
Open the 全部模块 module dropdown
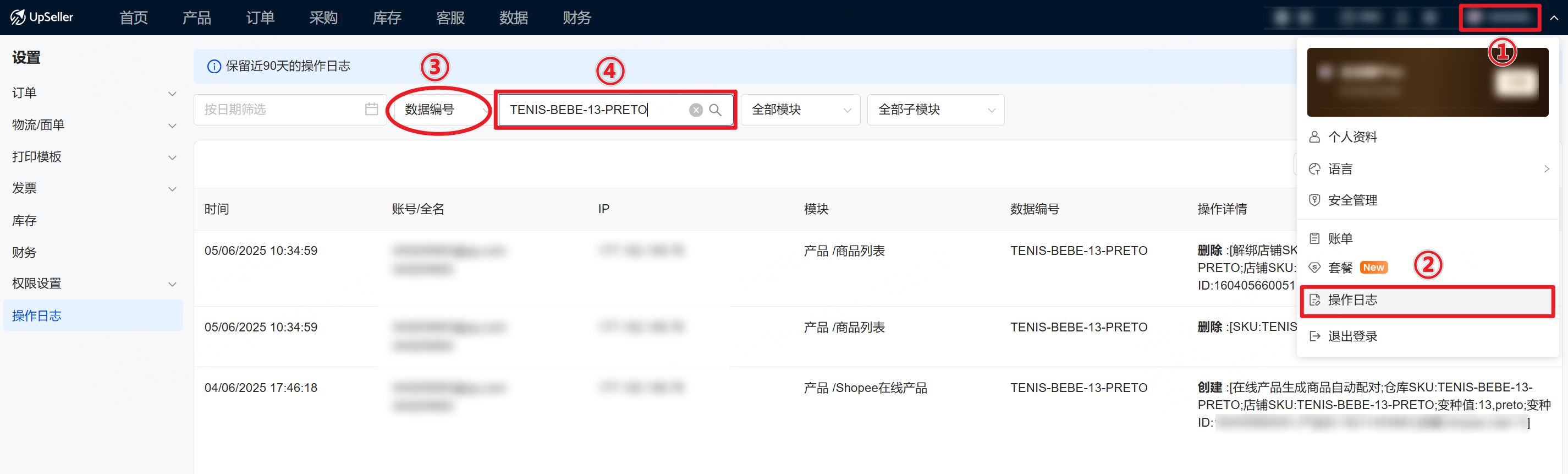[800, 110]
